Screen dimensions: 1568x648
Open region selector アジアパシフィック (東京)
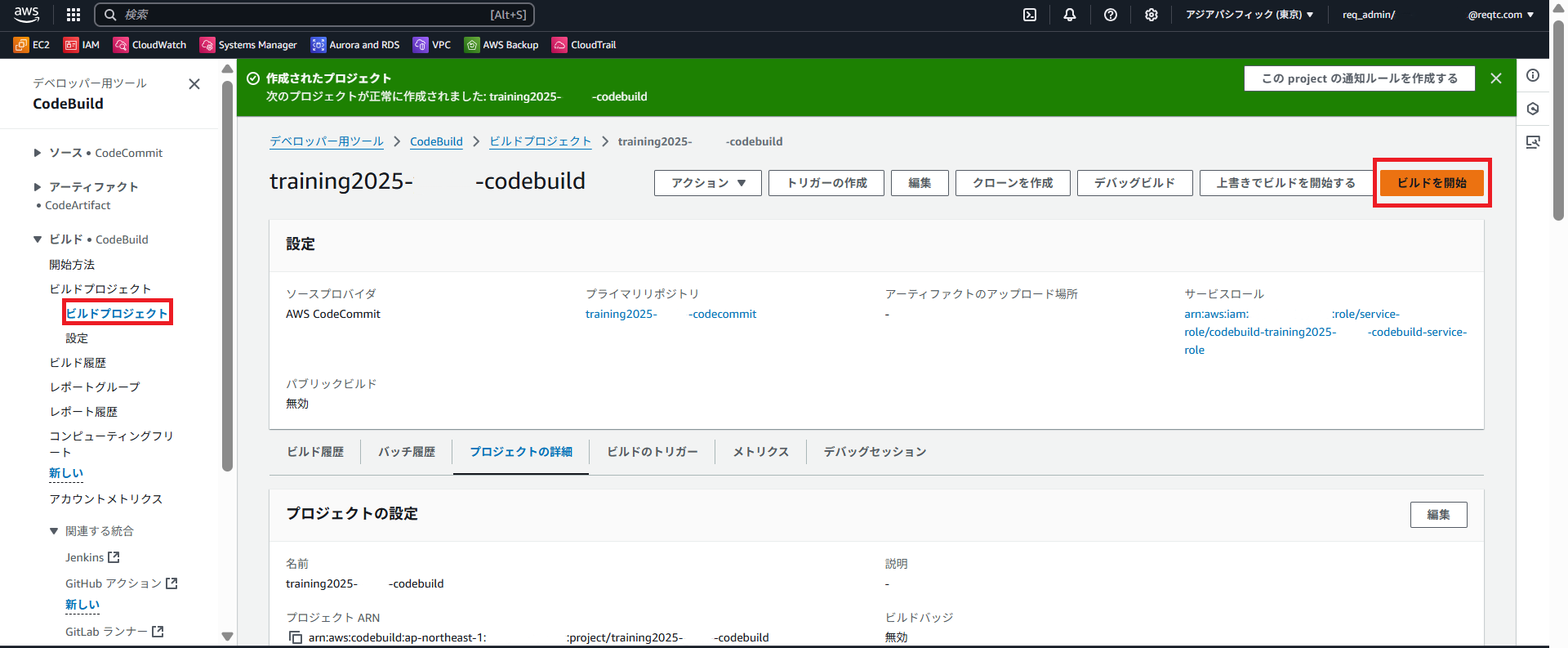click(1249, 15)
